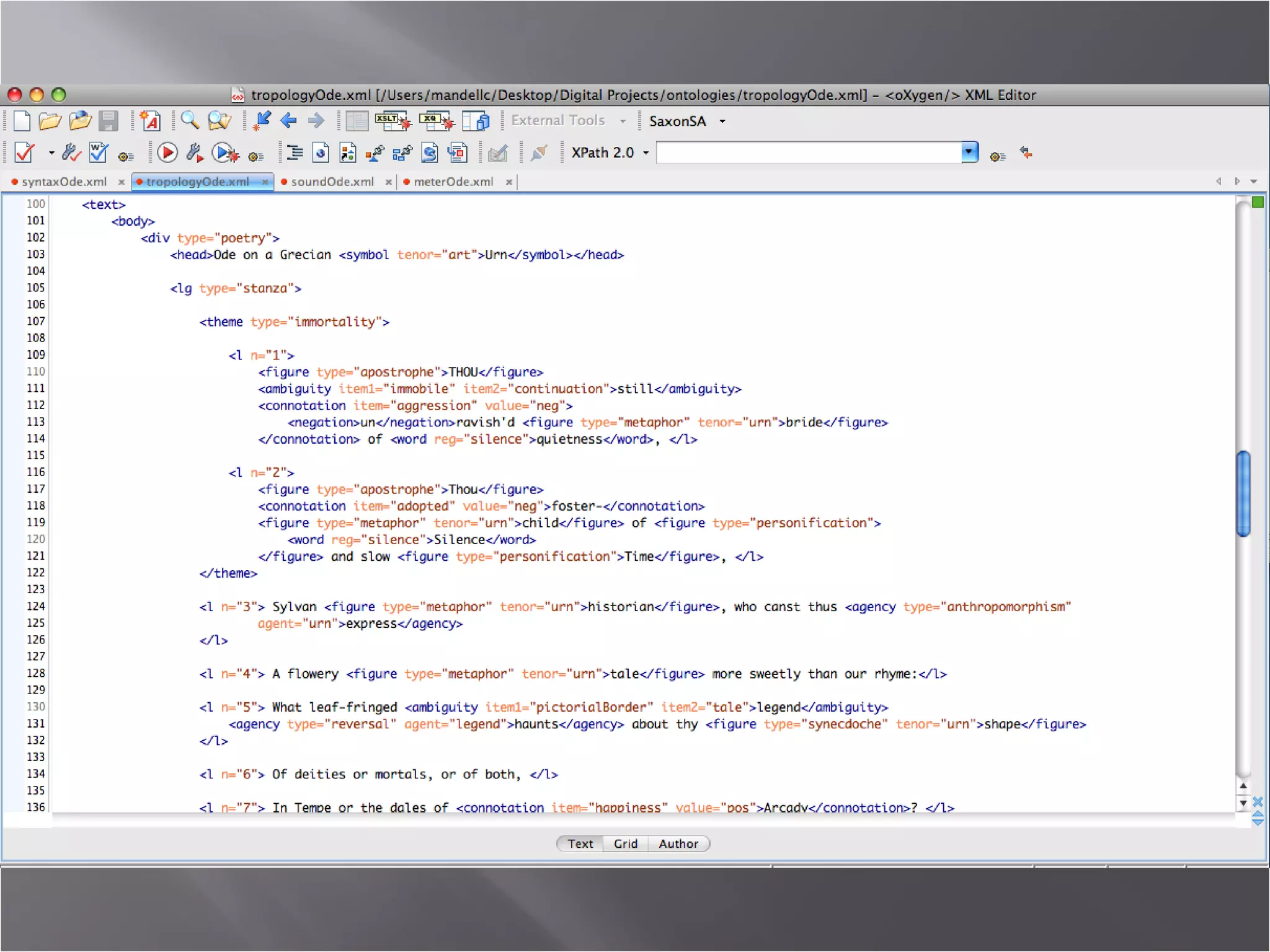
Task: Click the Open URL folder-globe icon
Action: [x=81, y=121]
